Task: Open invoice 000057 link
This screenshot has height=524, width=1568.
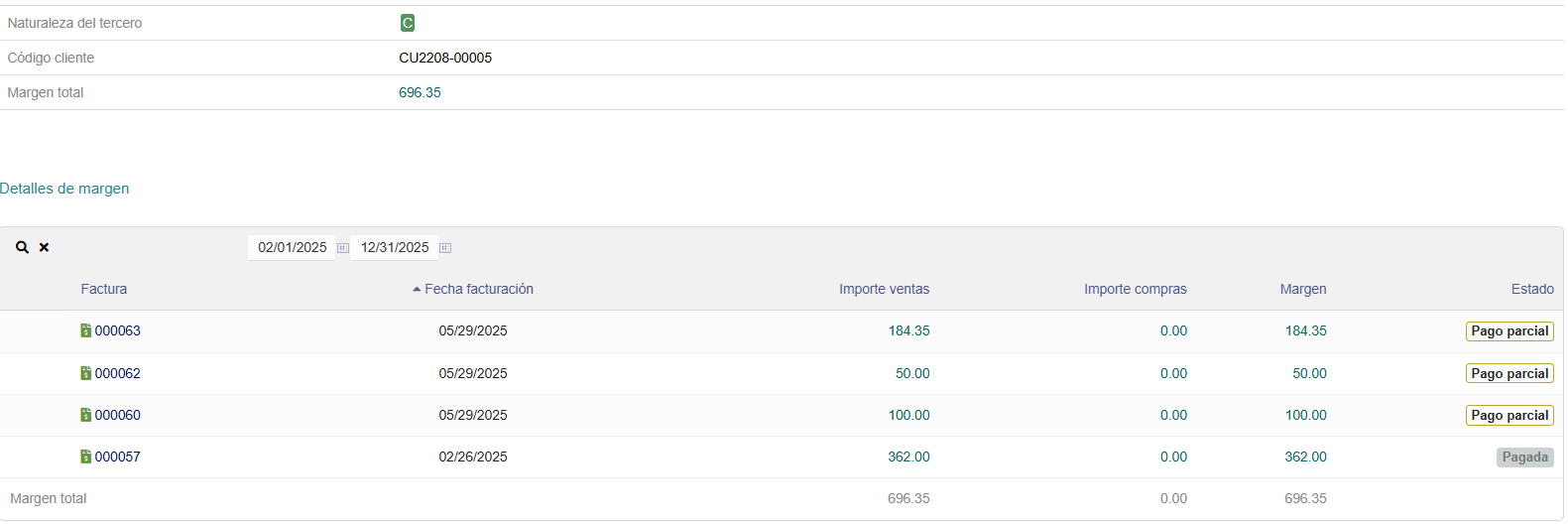Action: (118, 457)
